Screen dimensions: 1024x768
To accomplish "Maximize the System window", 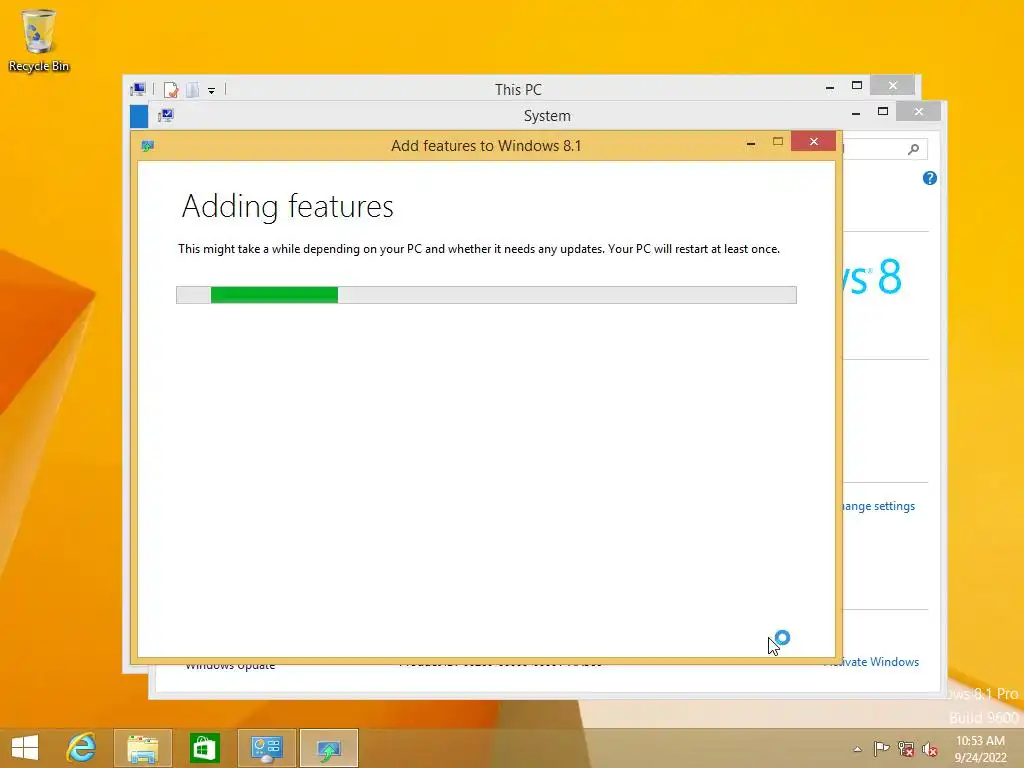I will 883,112.
